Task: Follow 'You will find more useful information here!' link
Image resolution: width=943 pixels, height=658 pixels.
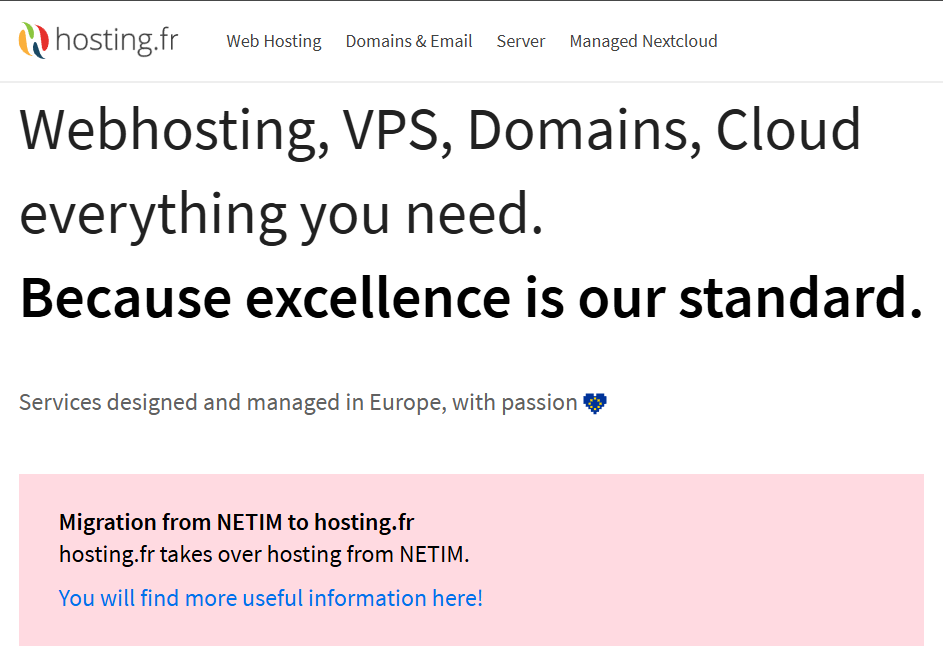Action: (271, 598)
